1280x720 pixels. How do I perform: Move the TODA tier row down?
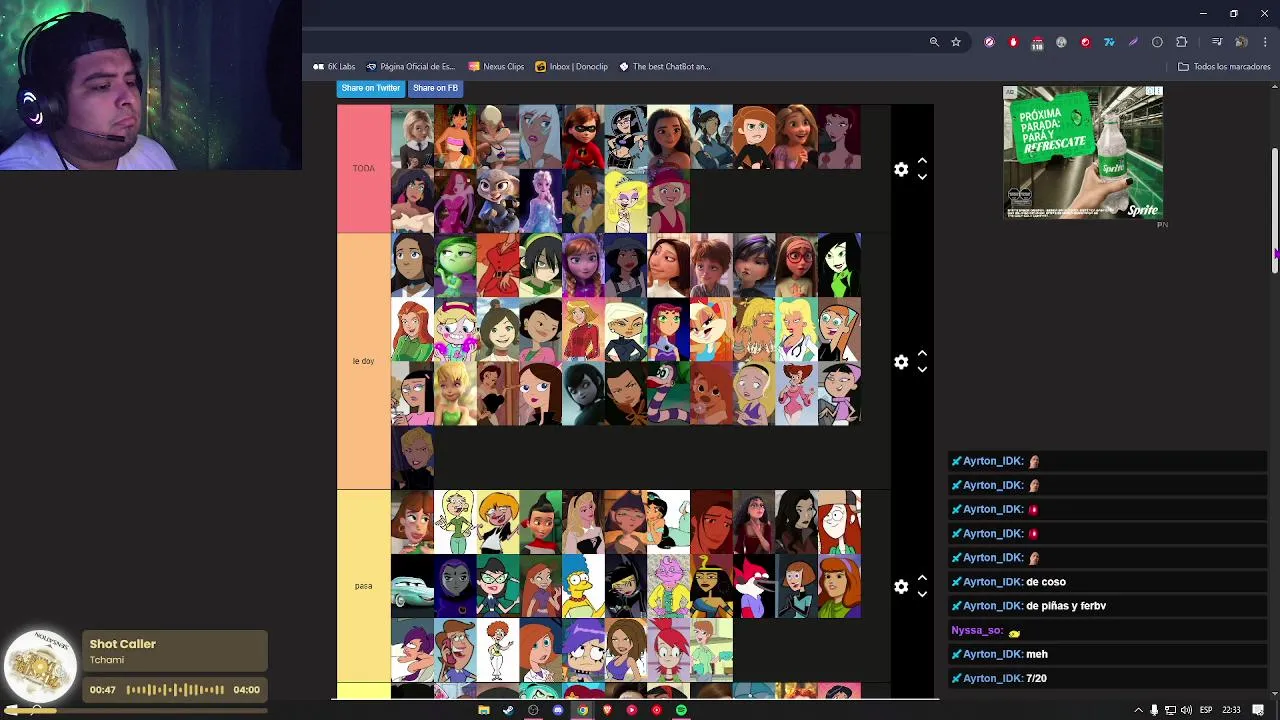pos(922,177)
